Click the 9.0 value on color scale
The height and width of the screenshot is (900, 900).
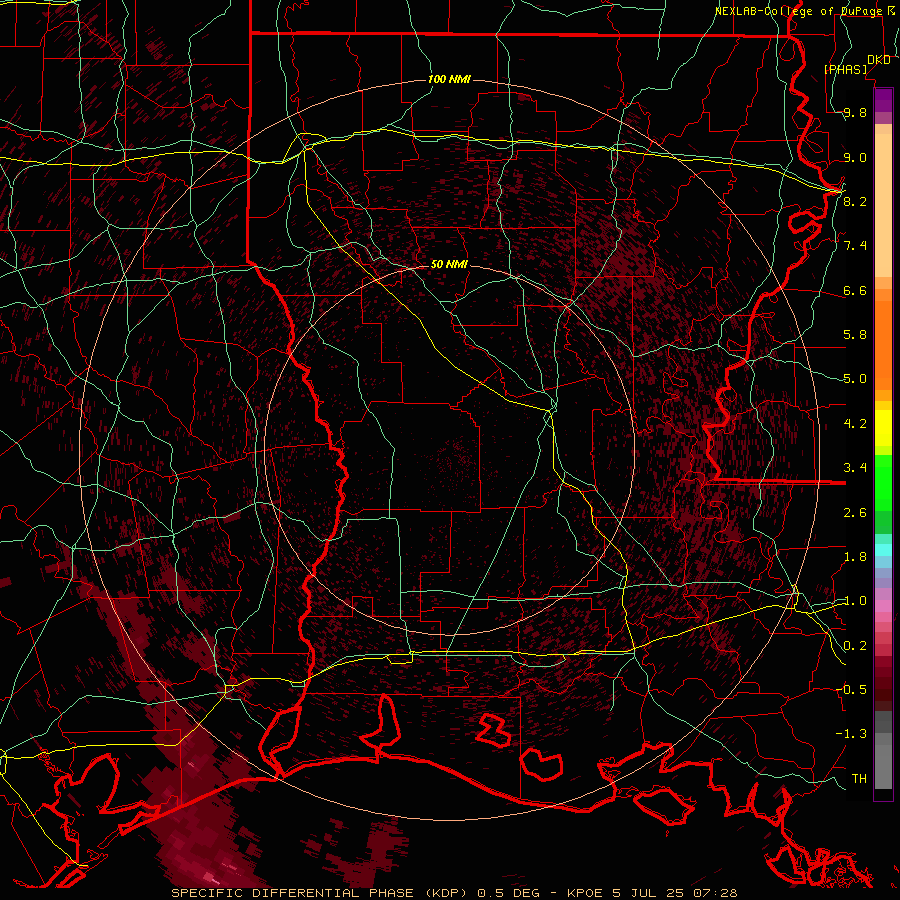point(855,157)
